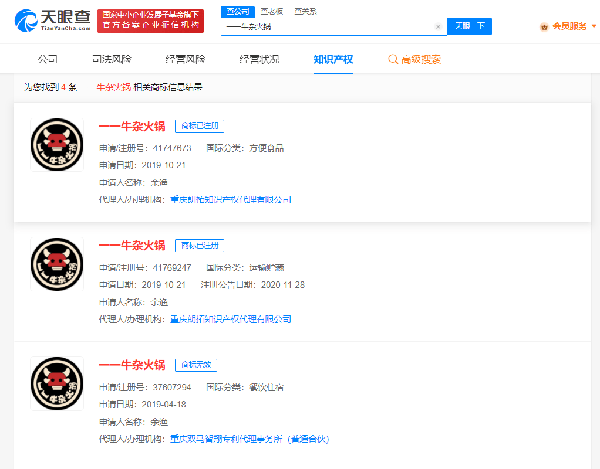
Task: Click inside the search input field
Action: point(330,27)
